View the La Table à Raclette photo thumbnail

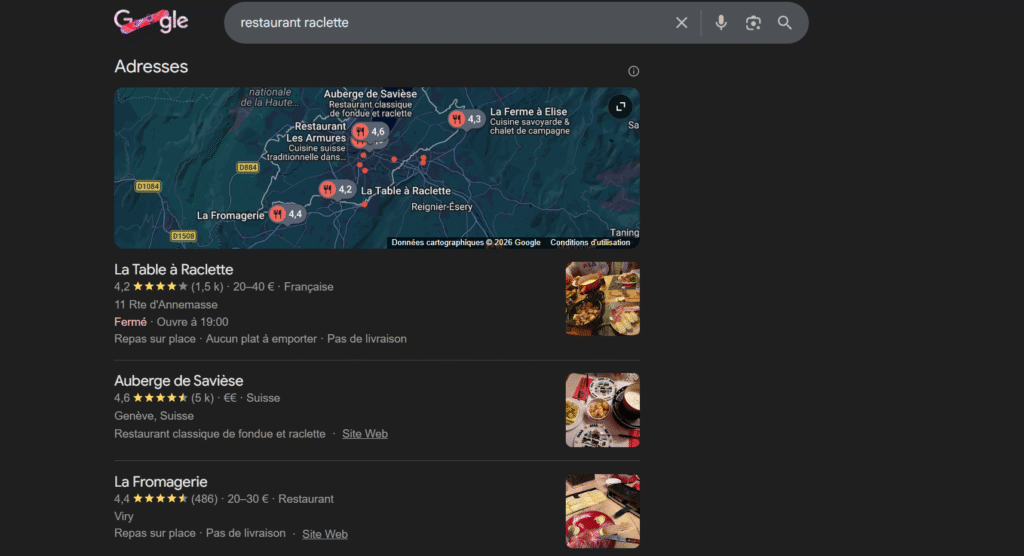[x=603, y=299]
